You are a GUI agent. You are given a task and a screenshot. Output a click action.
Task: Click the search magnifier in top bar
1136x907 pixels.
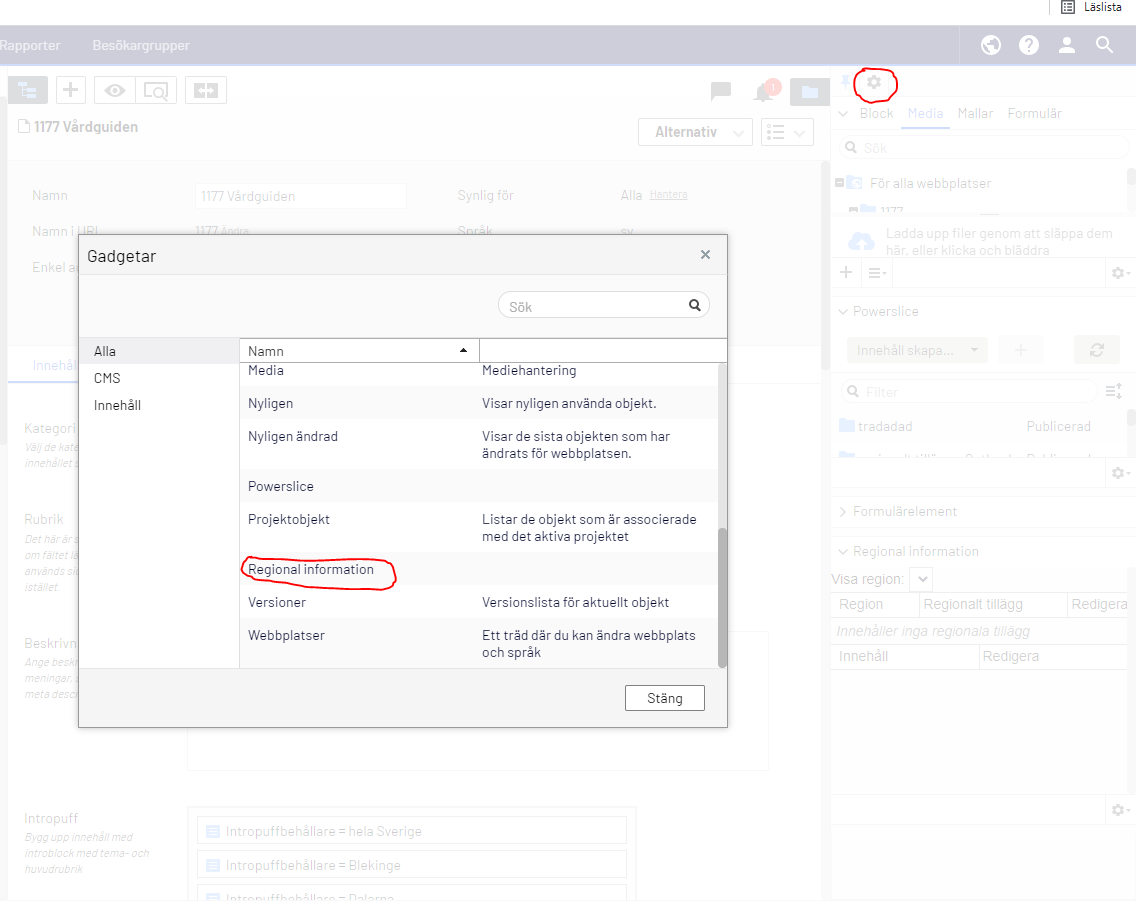click(x=1105, y=45)
